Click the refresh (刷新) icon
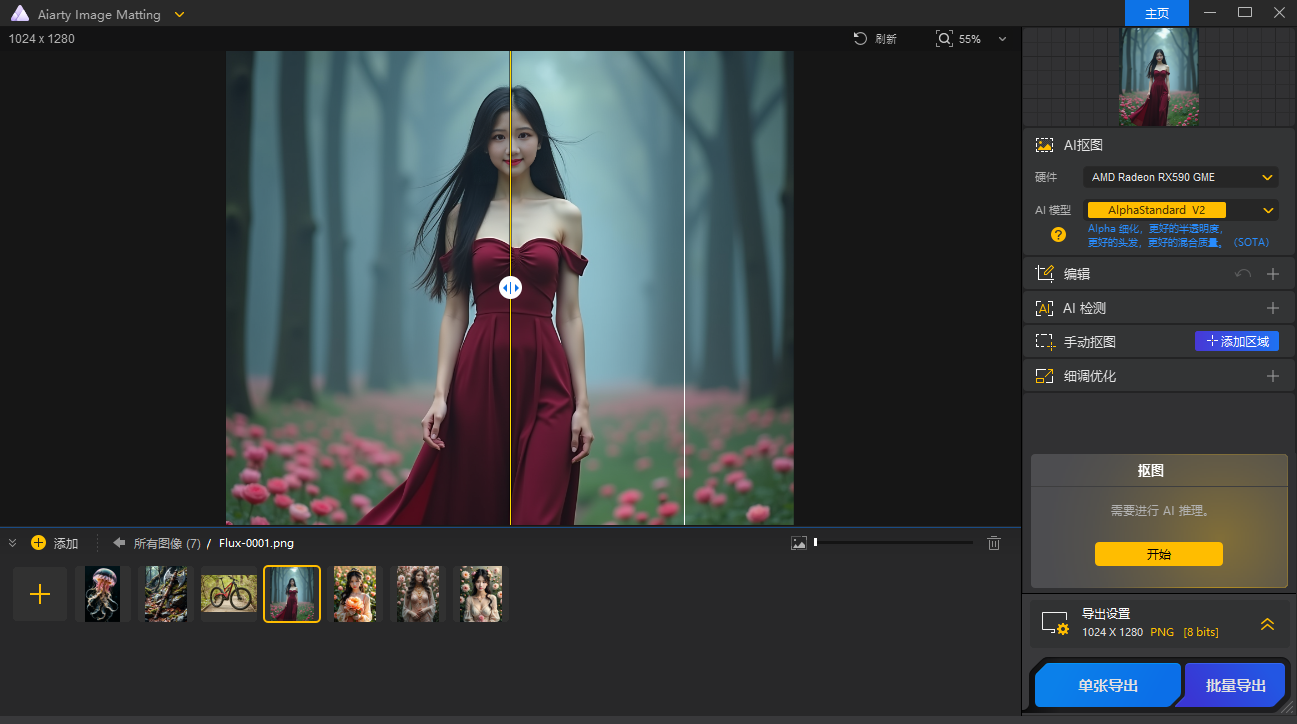Viewport: 1297px width, 724px height. click(x=860, y=39)
